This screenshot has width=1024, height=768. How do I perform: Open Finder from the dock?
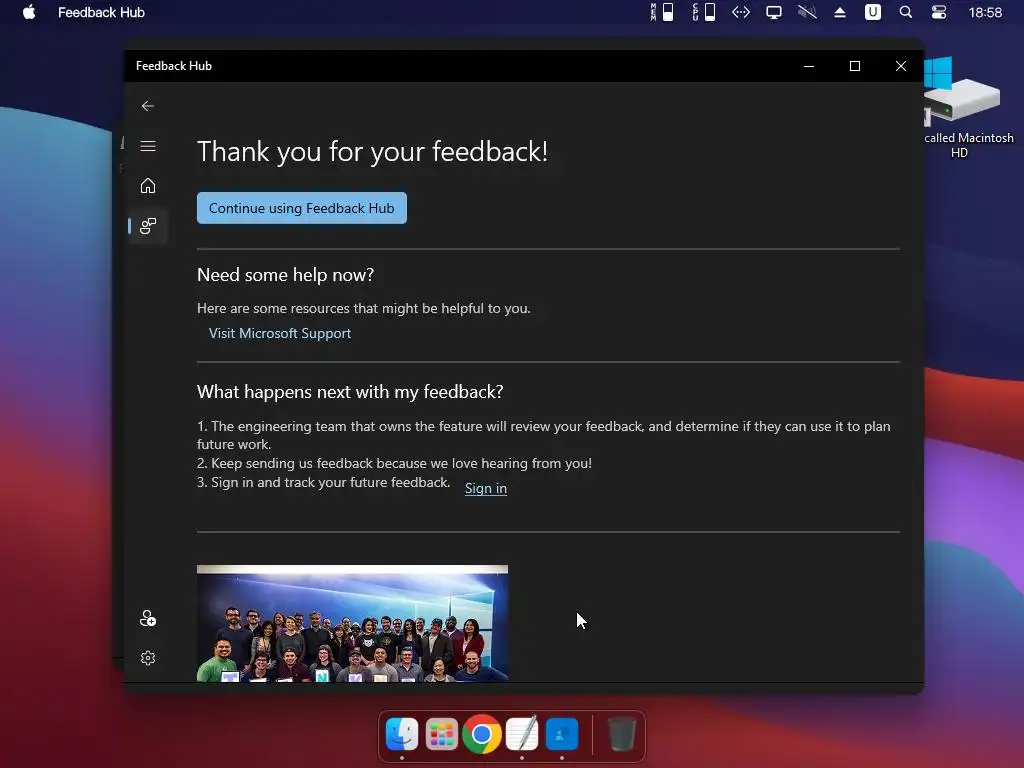(x=402, y=734)
